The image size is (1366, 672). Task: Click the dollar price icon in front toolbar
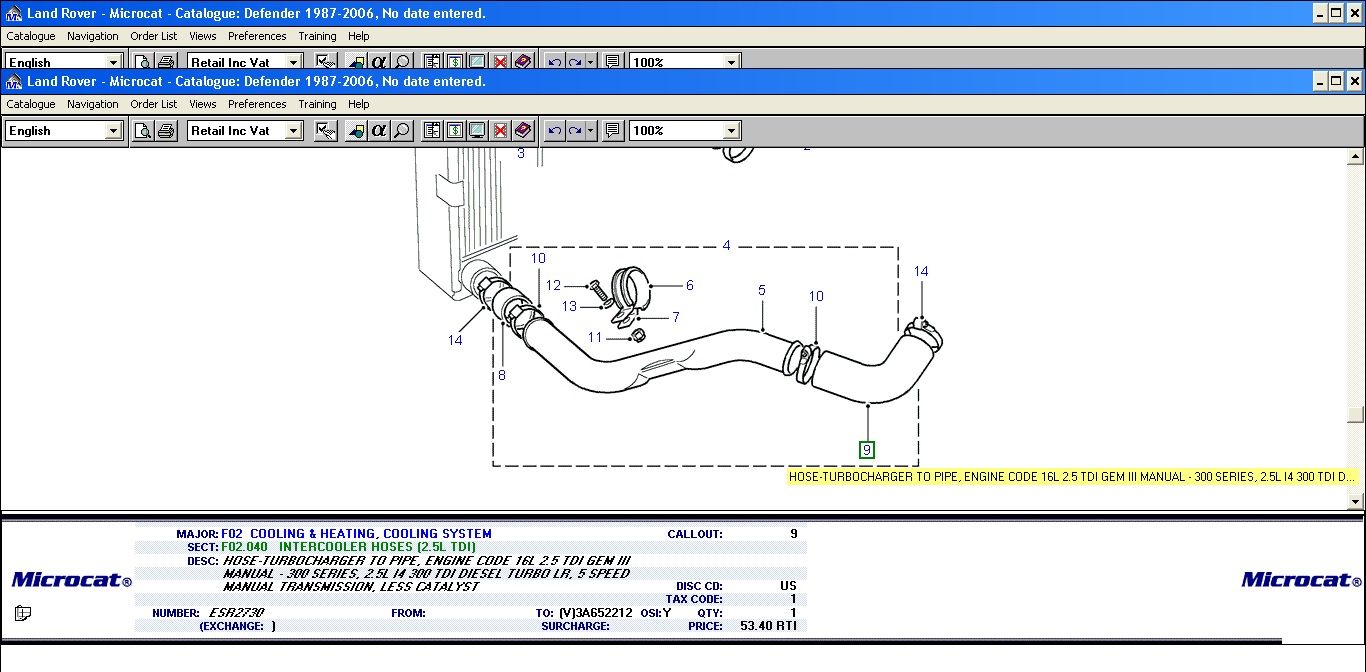pos(455,131)
